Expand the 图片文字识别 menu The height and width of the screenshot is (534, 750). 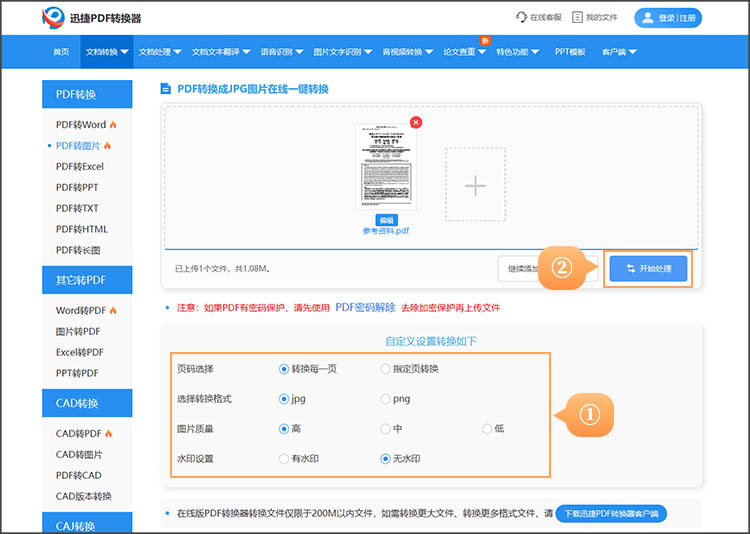[342, 52]
